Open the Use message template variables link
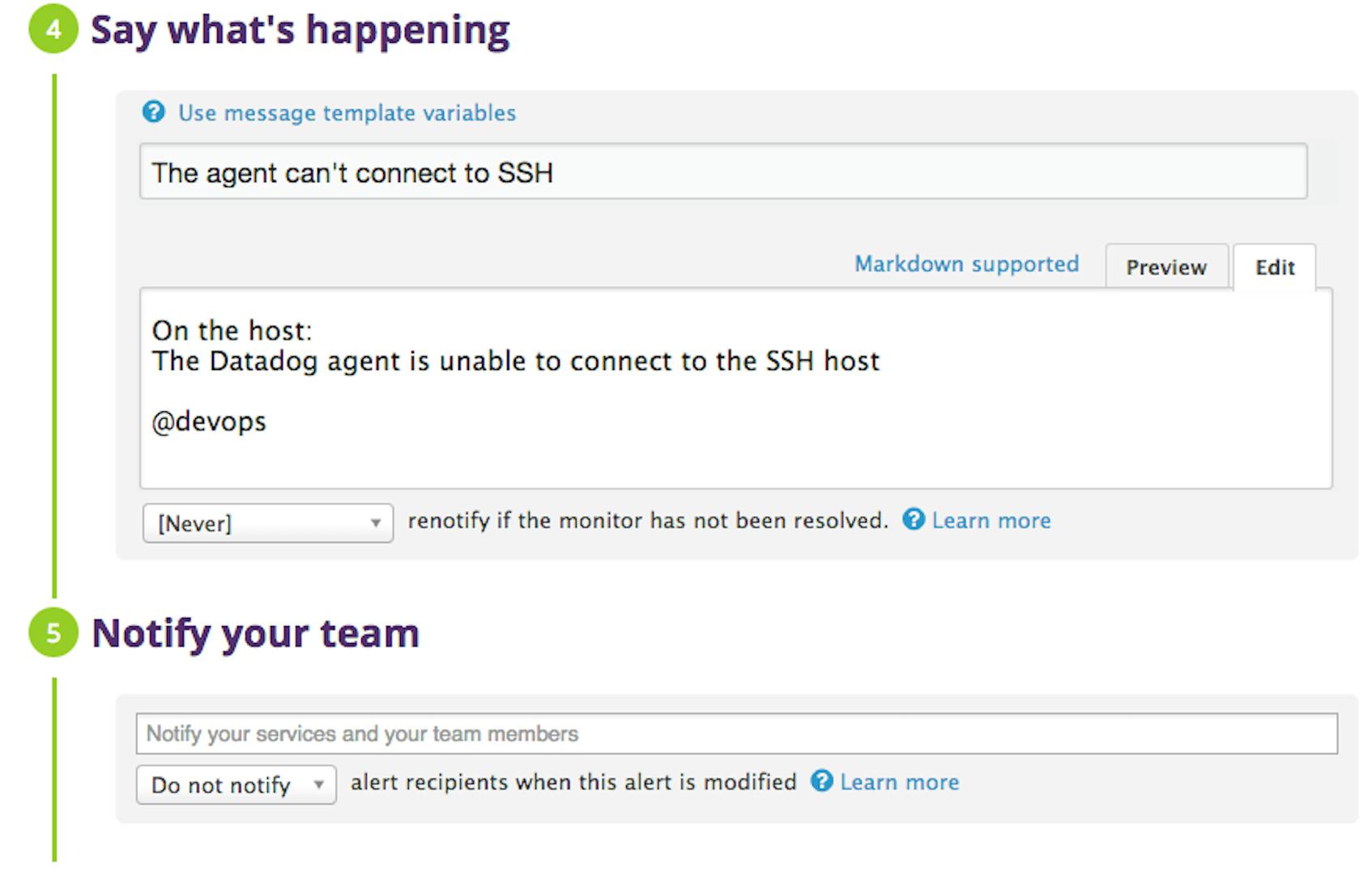This screenshot has width=1372, height=877. tap(347, 113)
